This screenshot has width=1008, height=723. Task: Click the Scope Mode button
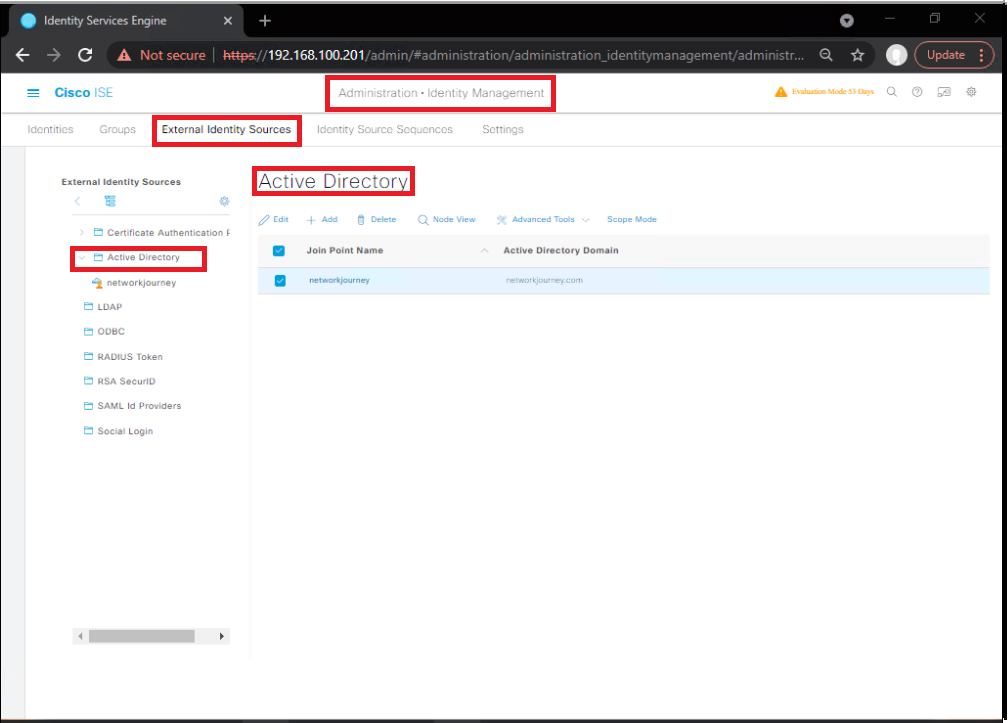(x=632, y=220)
